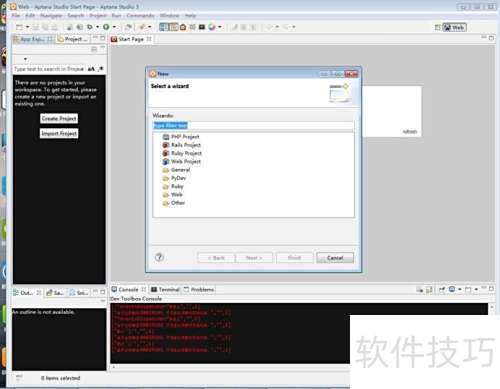The image size is (500, 389).
Task: Open the File menu
Action: [16, 15]
